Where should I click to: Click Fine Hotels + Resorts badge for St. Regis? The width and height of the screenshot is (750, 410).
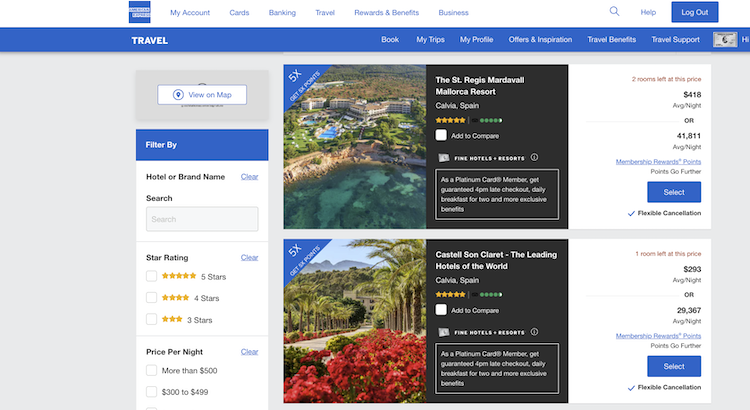(x=482, y=158)
